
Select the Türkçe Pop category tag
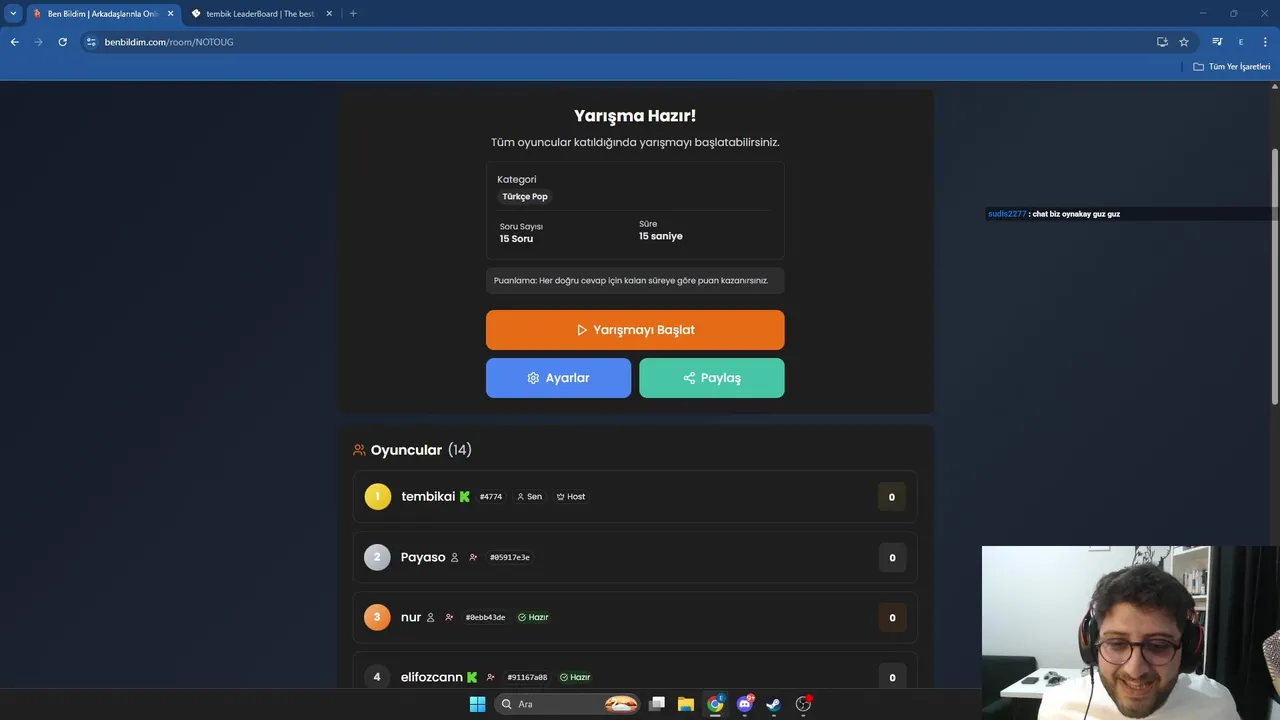click(525, 197)
